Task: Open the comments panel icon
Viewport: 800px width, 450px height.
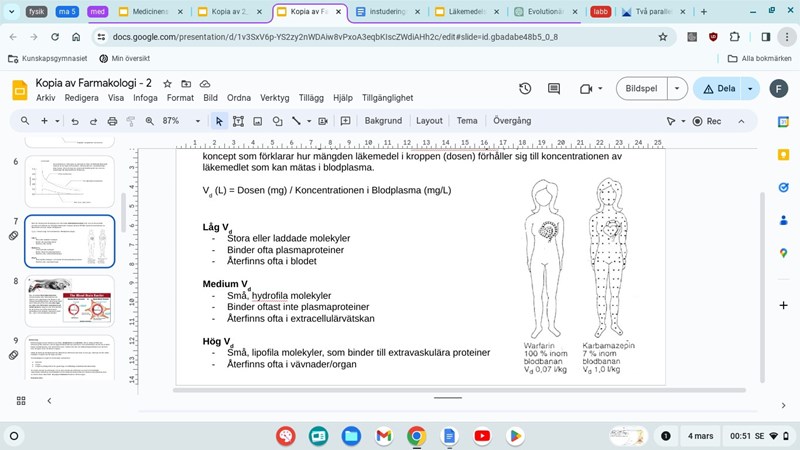Action: [553, 89]
